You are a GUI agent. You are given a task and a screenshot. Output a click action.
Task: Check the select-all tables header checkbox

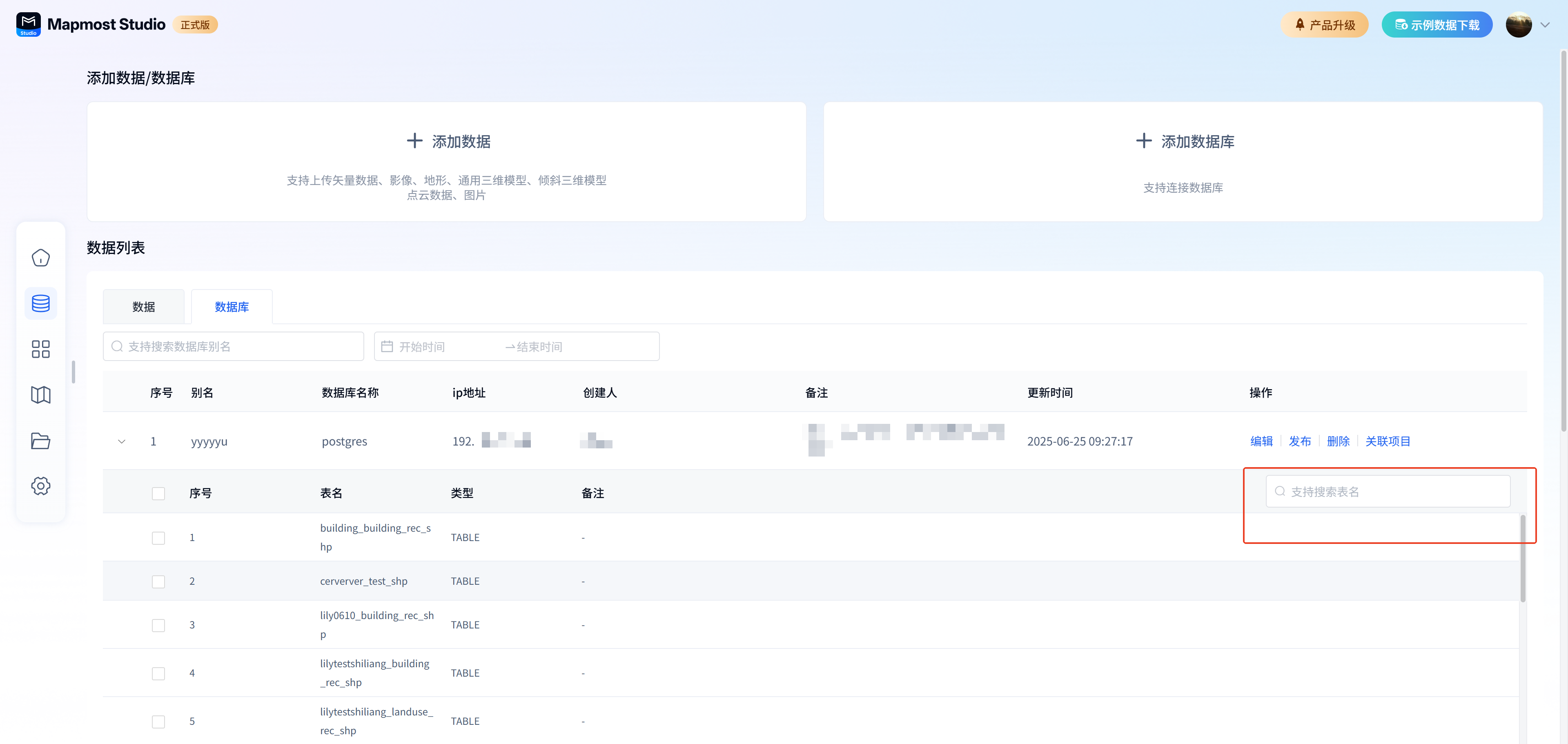point(158,493)
